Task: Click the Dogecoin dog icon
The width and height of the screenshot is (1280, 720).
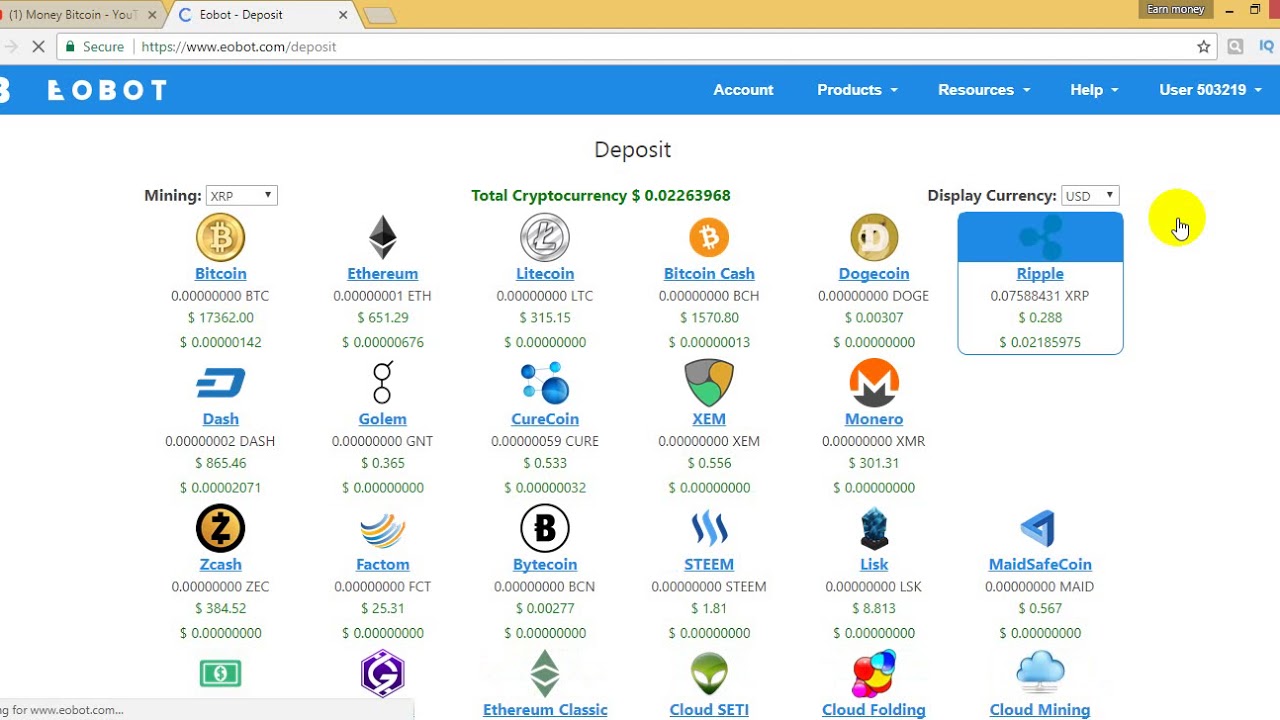Action: tap(874, 238)
